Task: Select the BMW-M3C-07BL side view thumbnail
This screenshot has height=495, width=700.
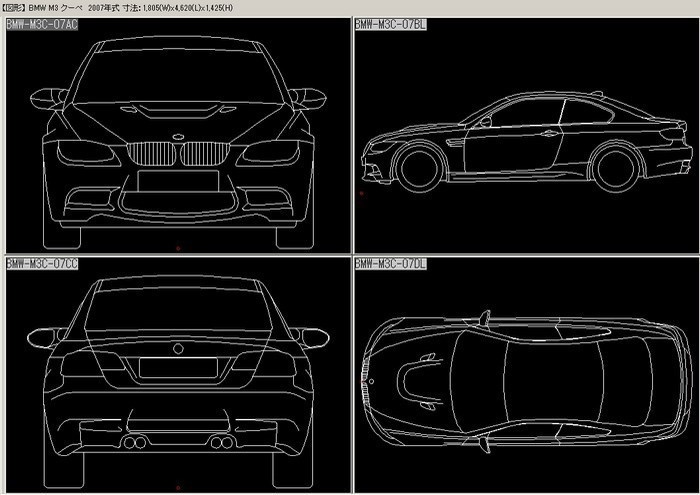Action: tap(527, 136)
